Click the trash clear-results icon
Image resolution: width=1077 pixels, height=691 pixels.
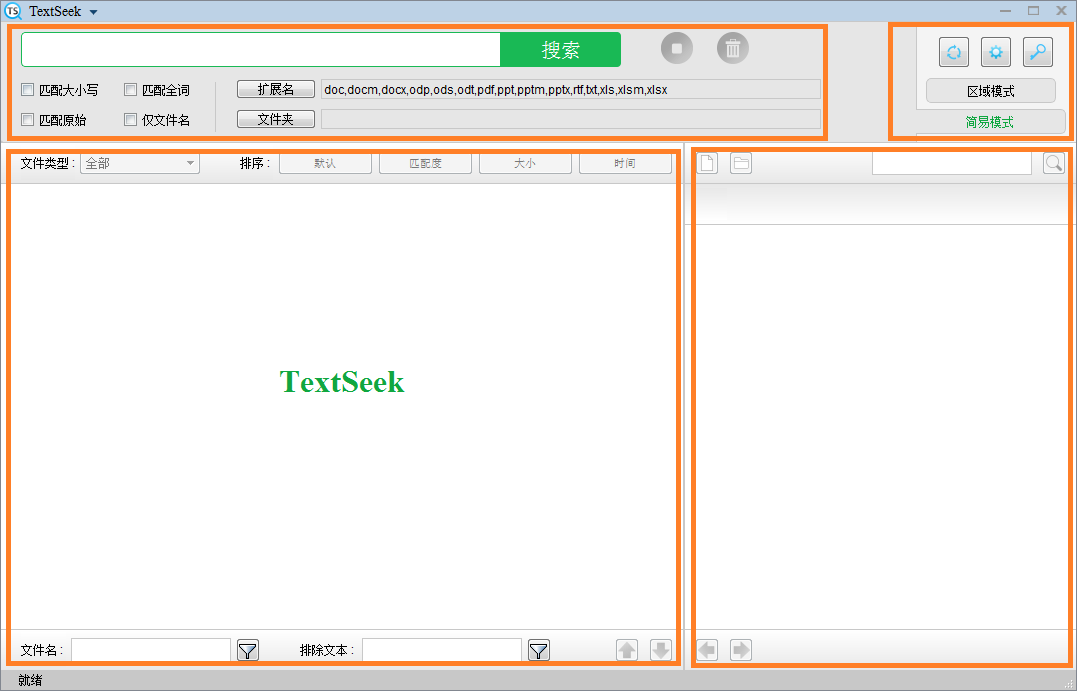pyautogui.click(x=733, y=49)
